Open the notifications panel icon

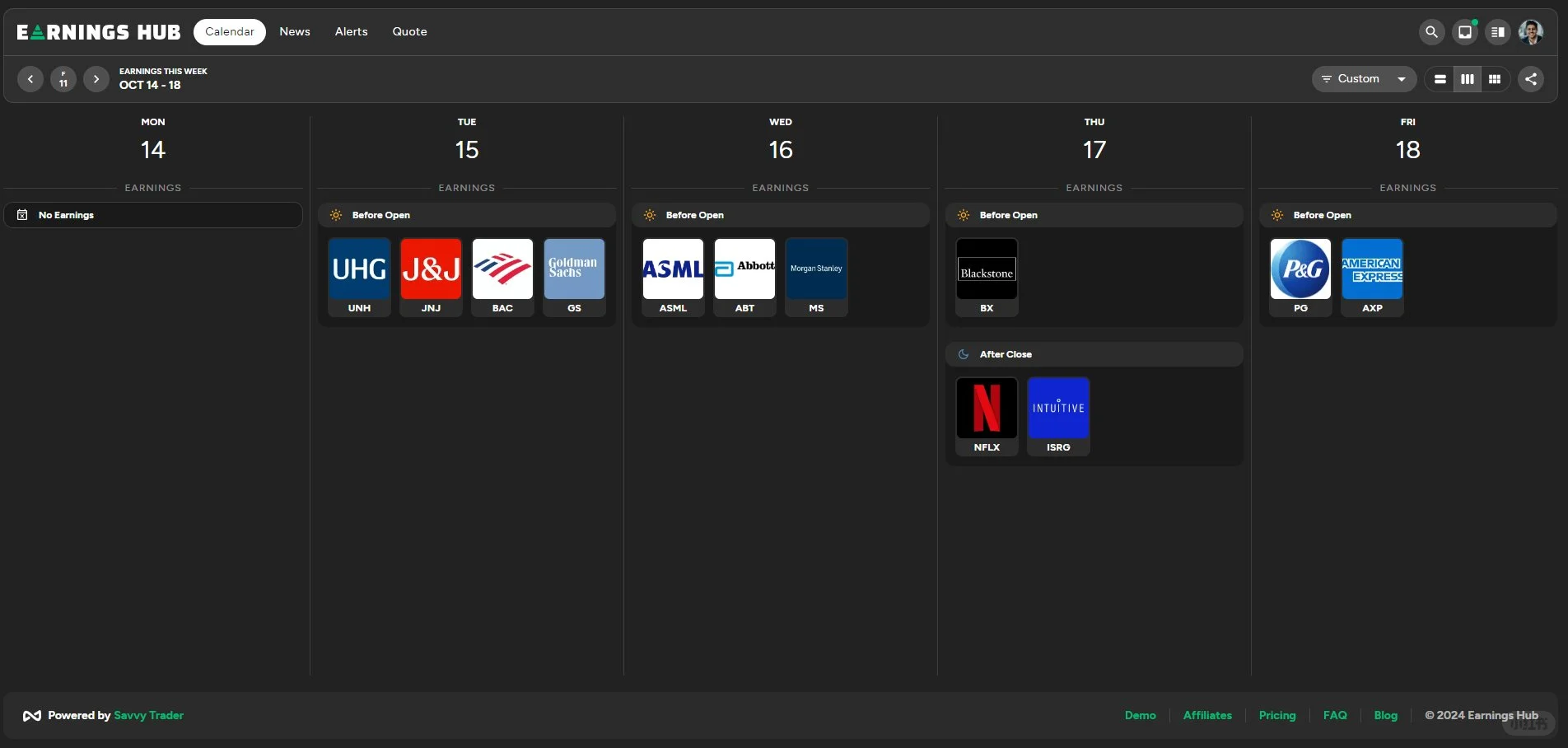point(1465,32)
